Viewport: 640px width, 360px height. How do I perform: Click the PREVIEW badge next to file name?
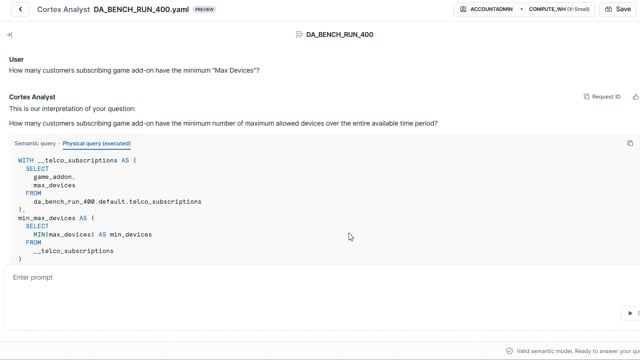pos(204,9)
